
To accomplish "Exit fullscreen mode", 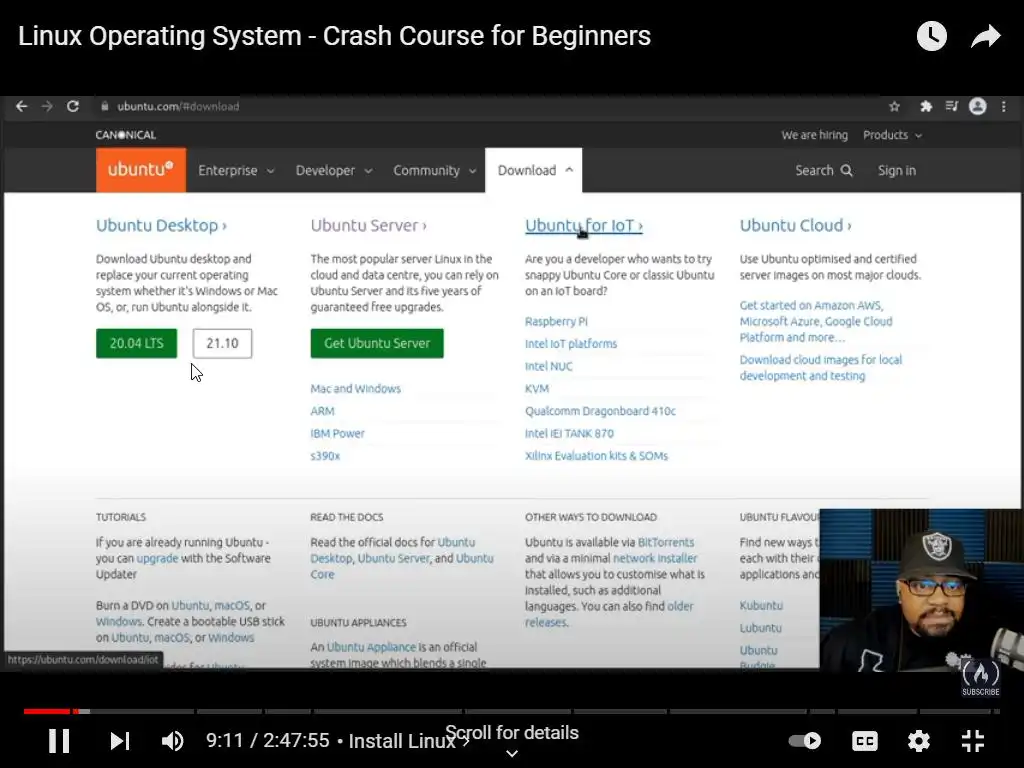I will tap(973, 741).
